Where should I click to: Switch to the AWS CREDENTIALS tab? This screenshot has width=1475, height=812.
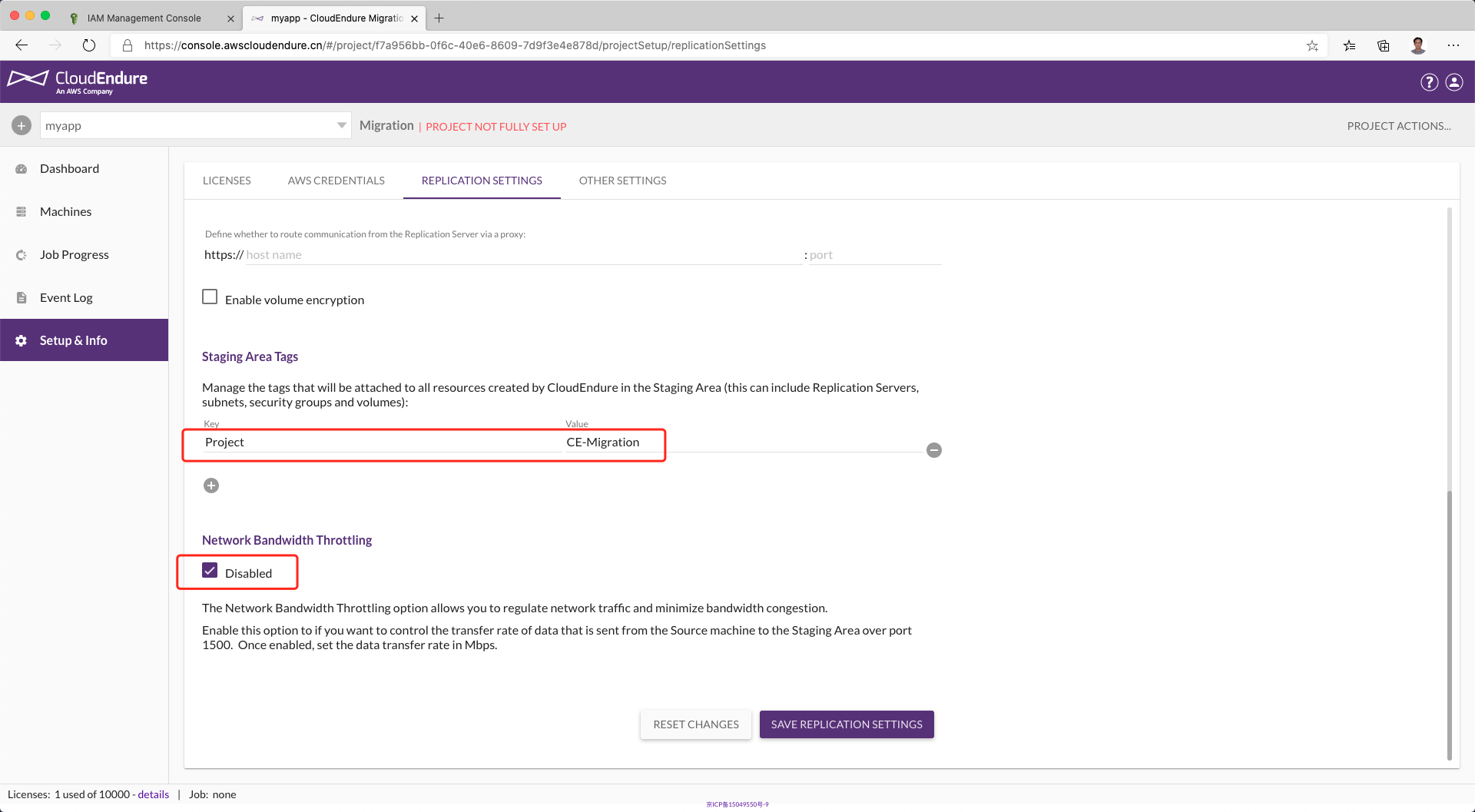coord(336,181)
